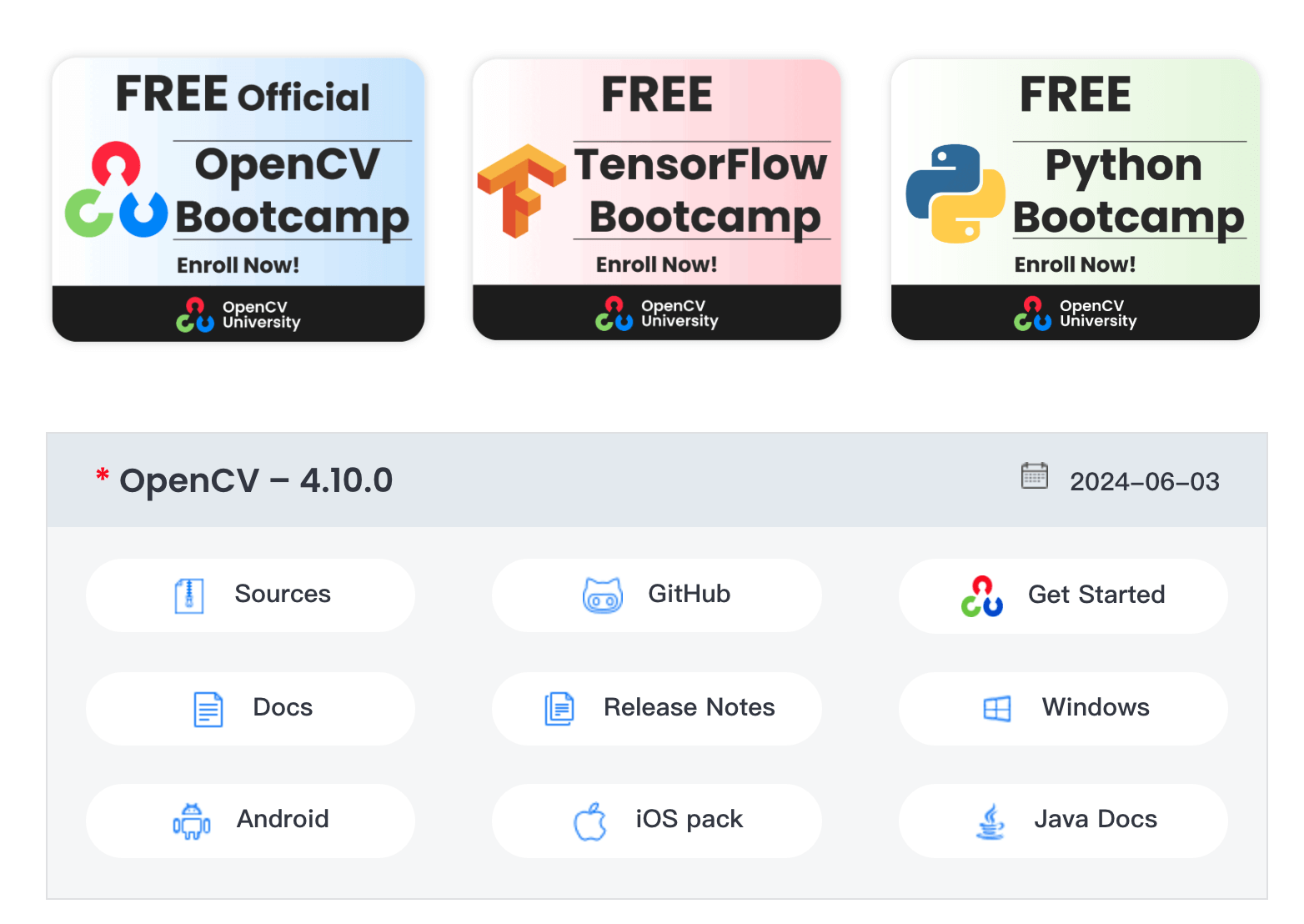
Task: Click the OpenCV – 4.10.0 release heading
Action: (x=255, y=480)
